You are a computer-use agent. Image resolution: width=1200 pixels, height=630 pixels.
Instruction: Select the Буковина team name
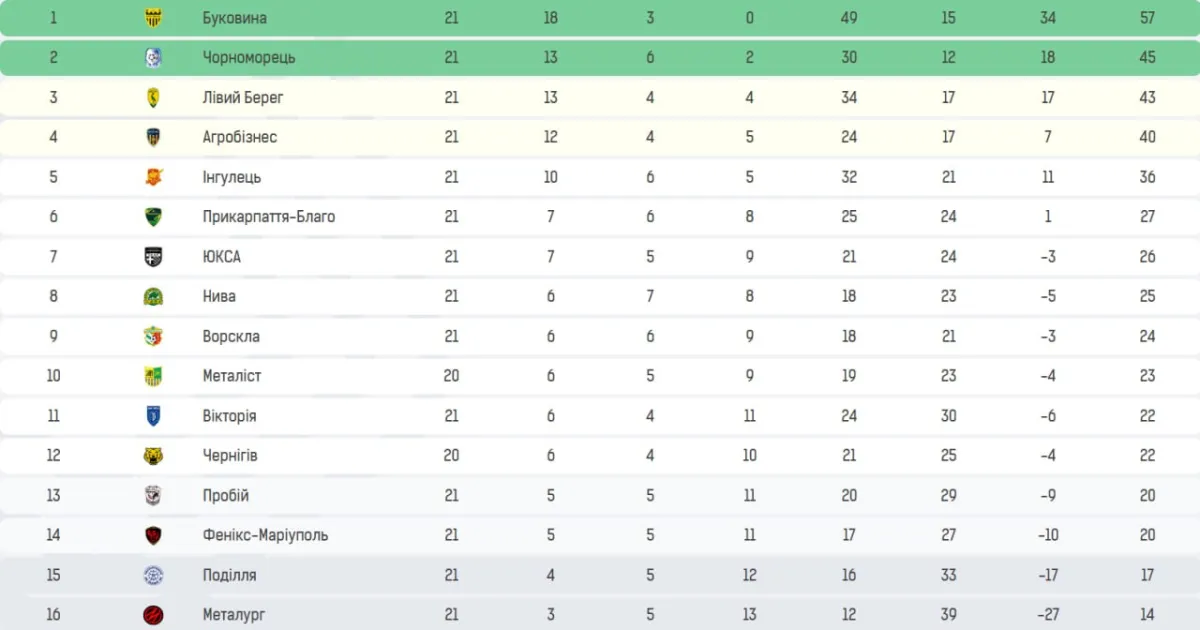click(x=234, y=18)
